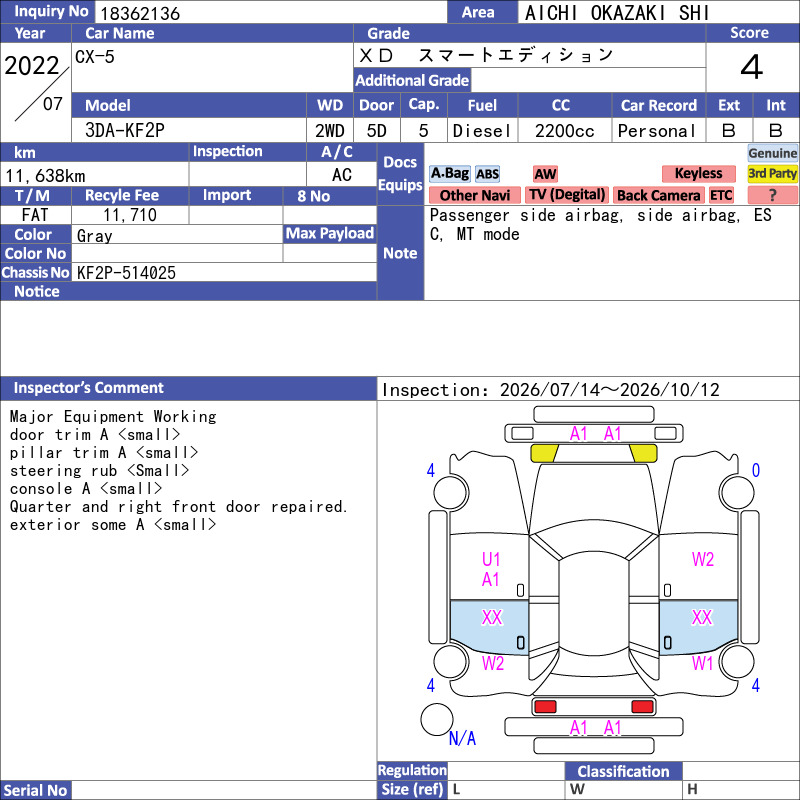
Task: Click the A-Bag equipment badge
Action: (x=449, y=173)
